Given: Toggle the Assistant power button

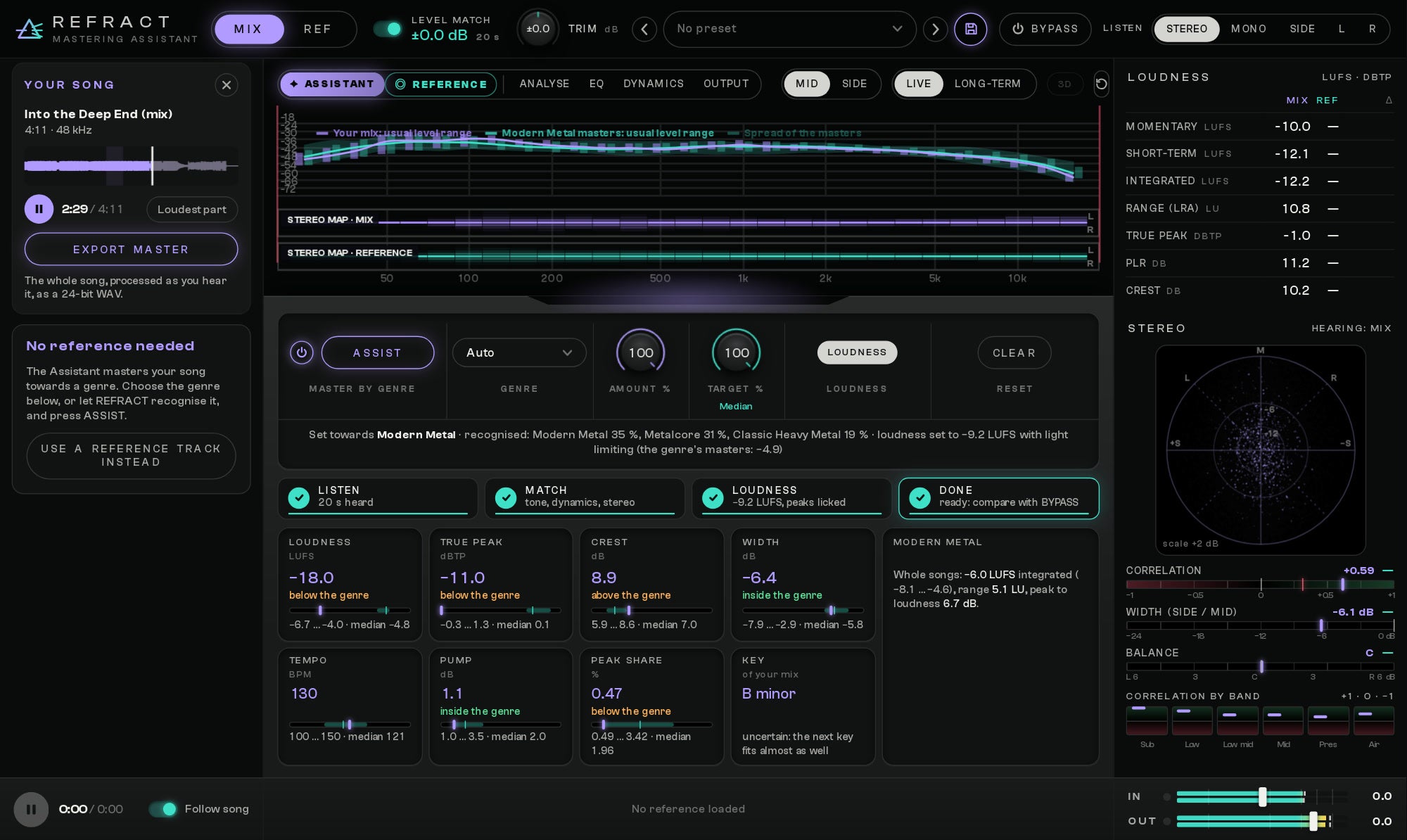Looking at the screenshot, I should tap(302, 352).
